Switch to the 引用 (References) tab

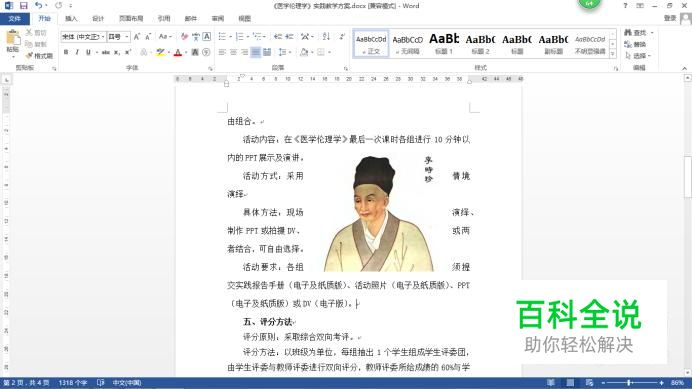[164, 19]
